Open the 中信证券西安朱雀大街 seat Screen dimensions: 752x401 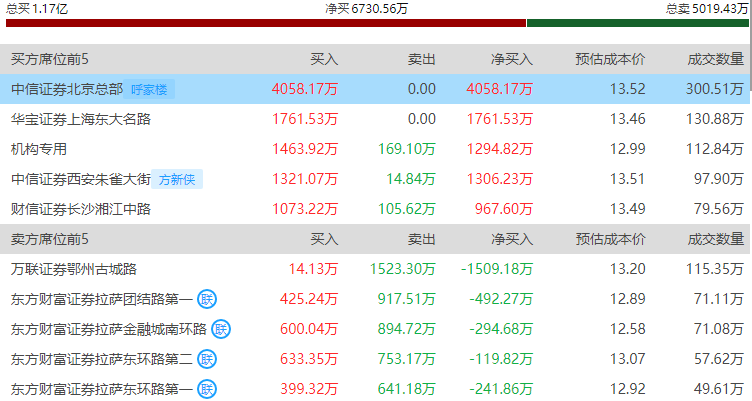pos(81,179)
